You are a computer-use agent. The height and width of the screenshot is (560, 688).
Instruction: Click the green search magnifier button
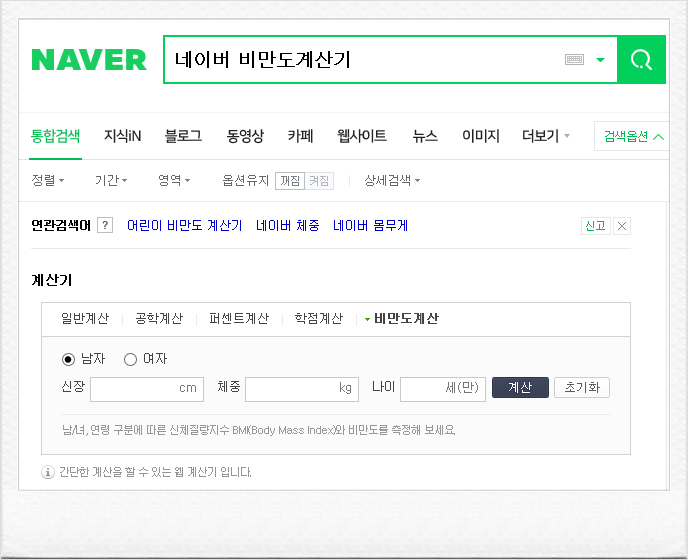pyautogui.click(x=641, y=60)
